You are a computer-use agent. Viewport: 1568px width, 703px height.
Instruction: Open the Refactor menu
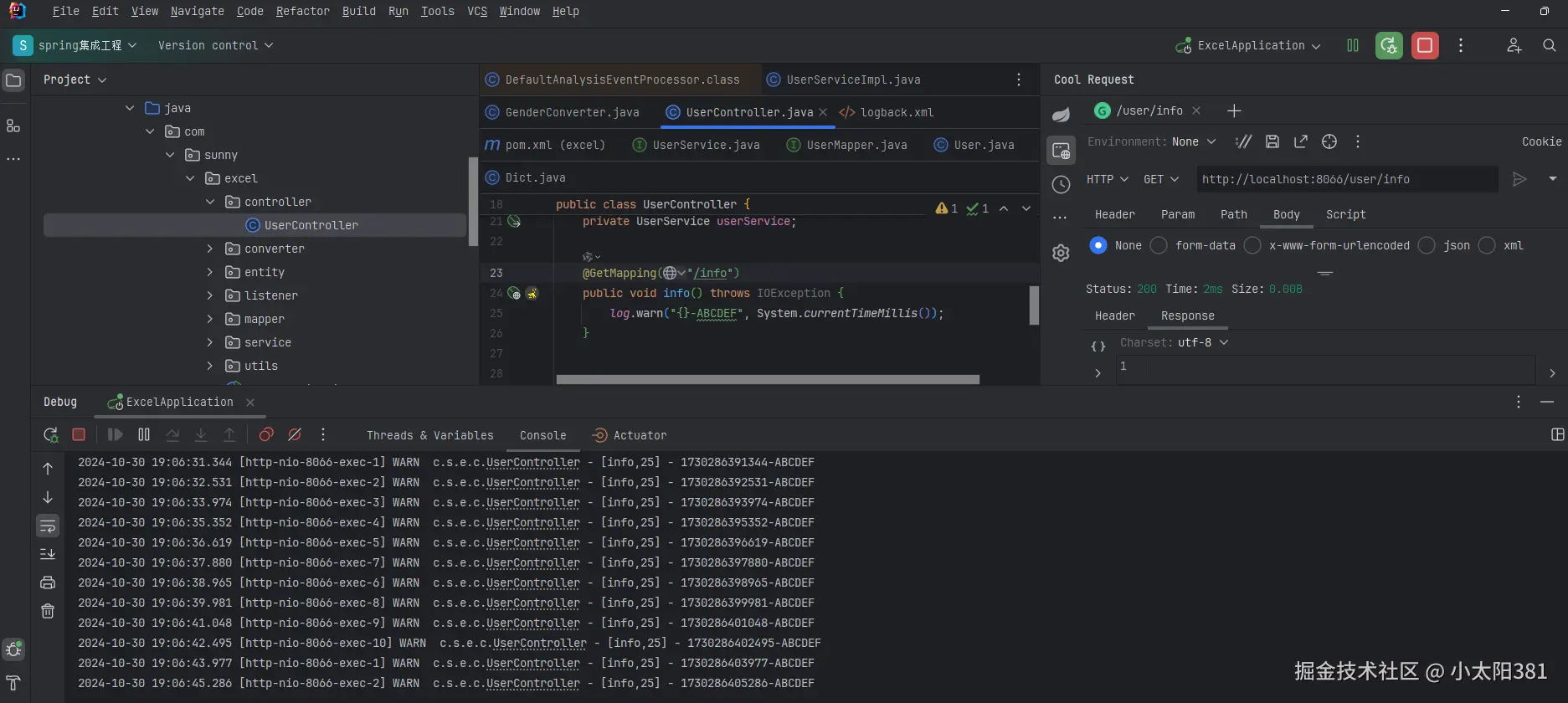[302, 11]
